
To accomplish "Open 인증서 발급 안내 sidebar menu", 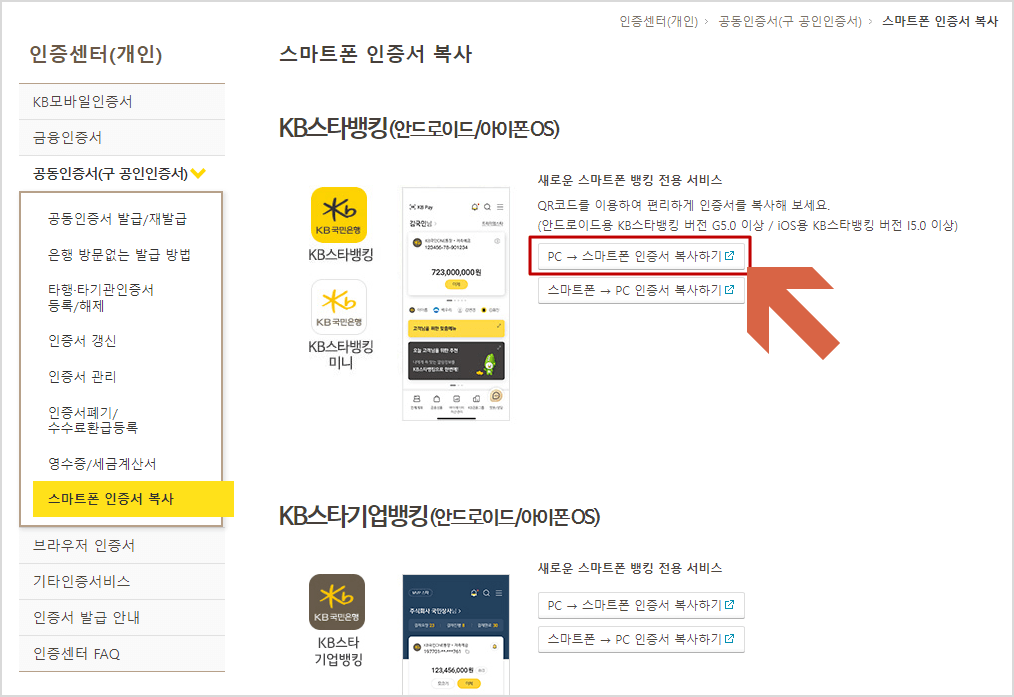I will 122,617.
